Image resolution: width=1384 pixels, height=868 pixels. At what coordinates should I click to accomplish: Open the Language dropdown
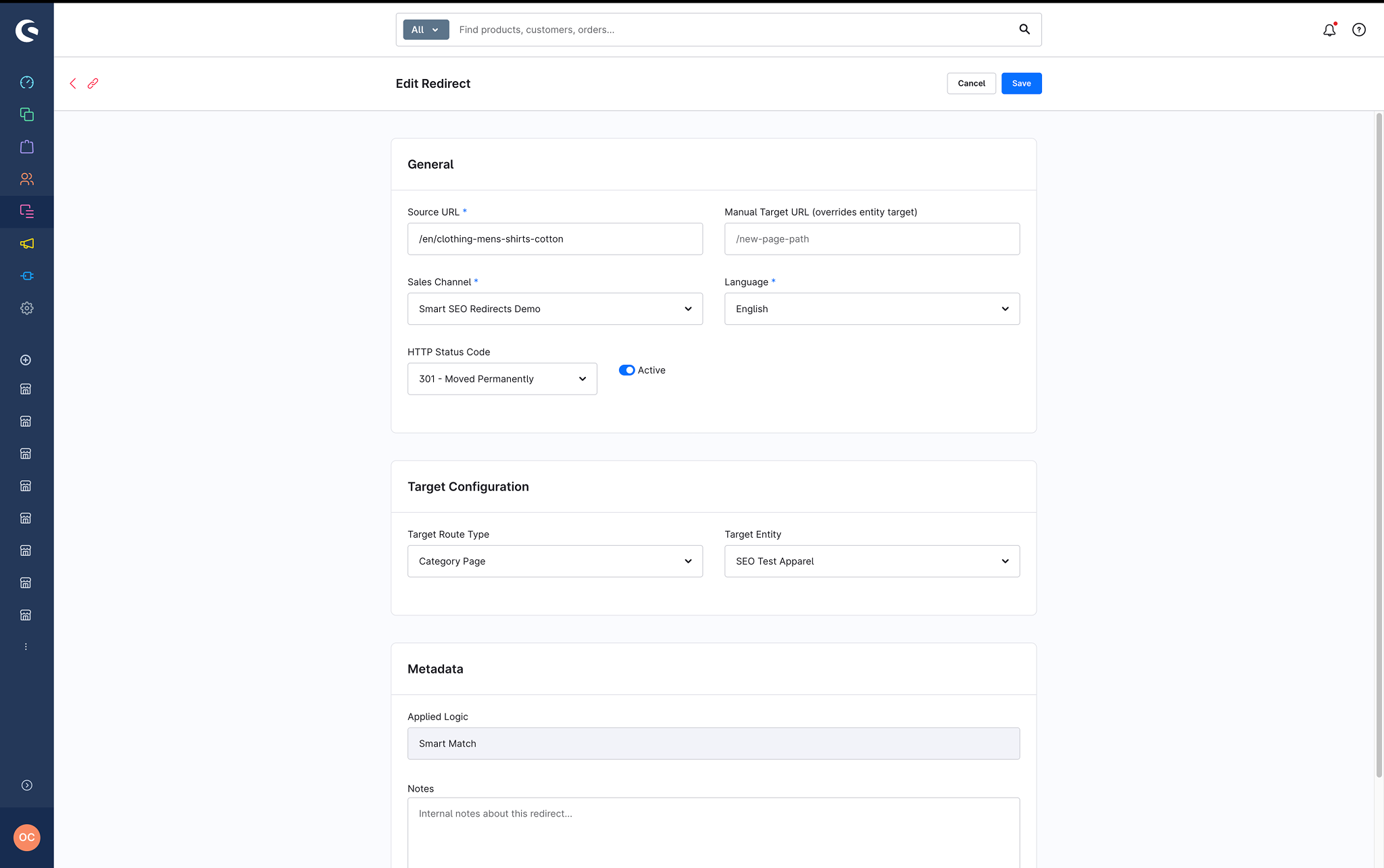coord(872,309)
